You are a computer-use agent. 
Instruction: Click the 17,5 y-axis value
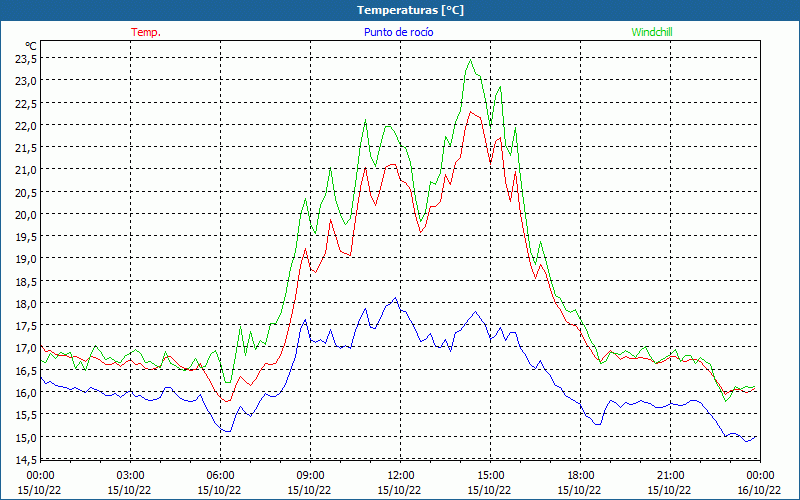[26, 326]
